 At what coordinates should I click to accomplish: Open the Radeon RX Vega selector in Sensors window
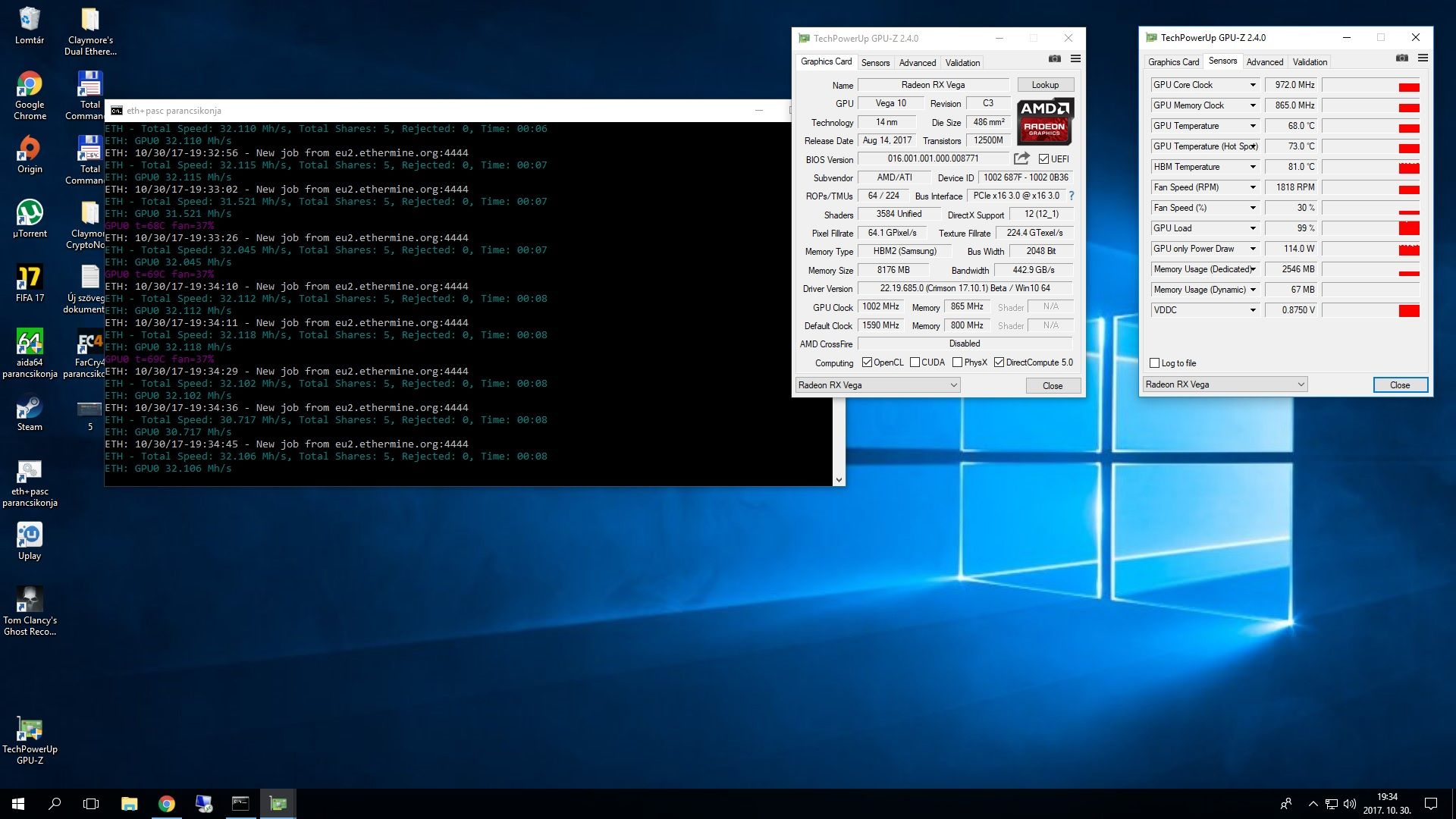point(1225,384)
